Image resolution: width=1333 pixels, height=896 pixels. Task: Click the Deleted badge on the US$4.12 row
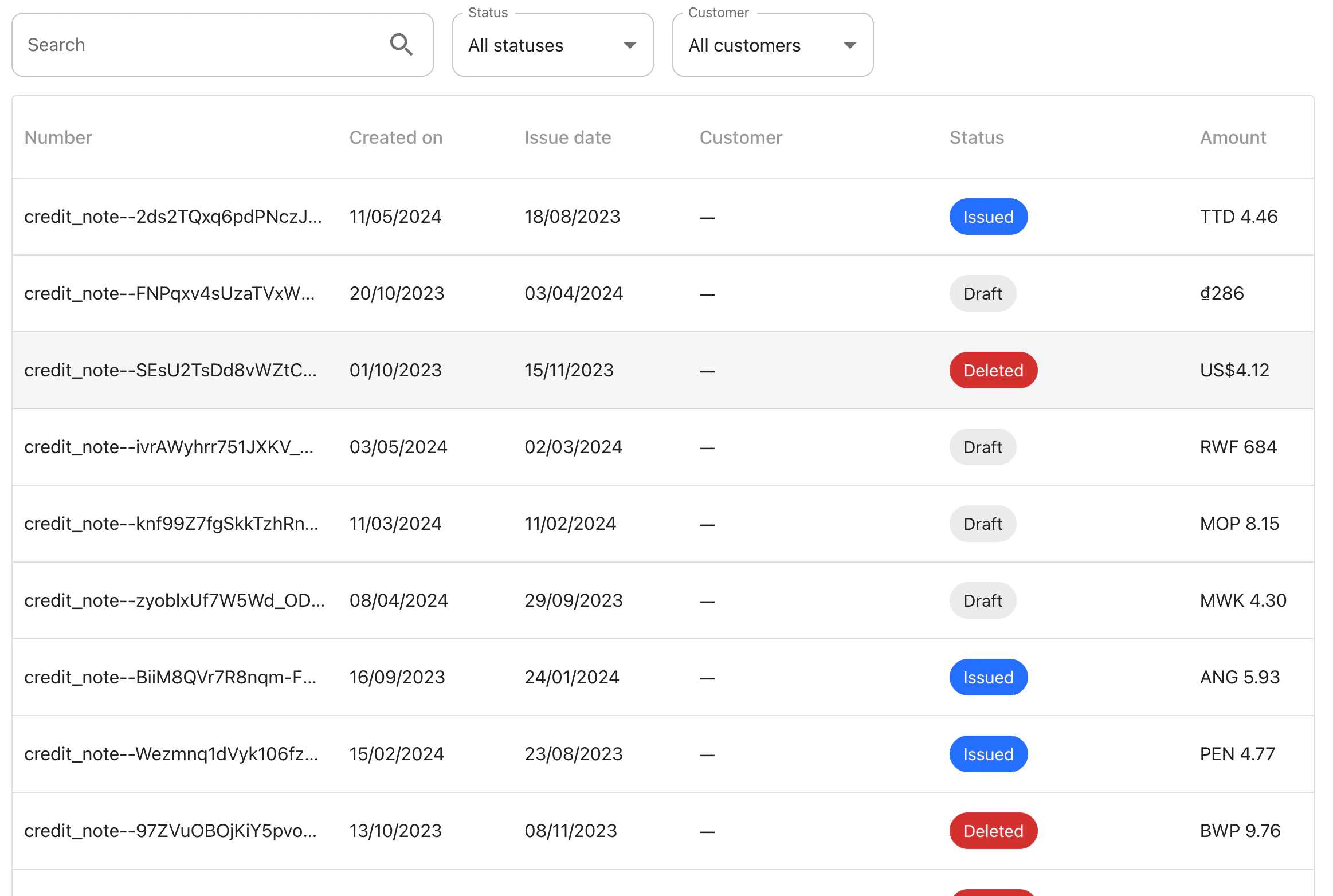pyautogui.click(x=993, y=370)
